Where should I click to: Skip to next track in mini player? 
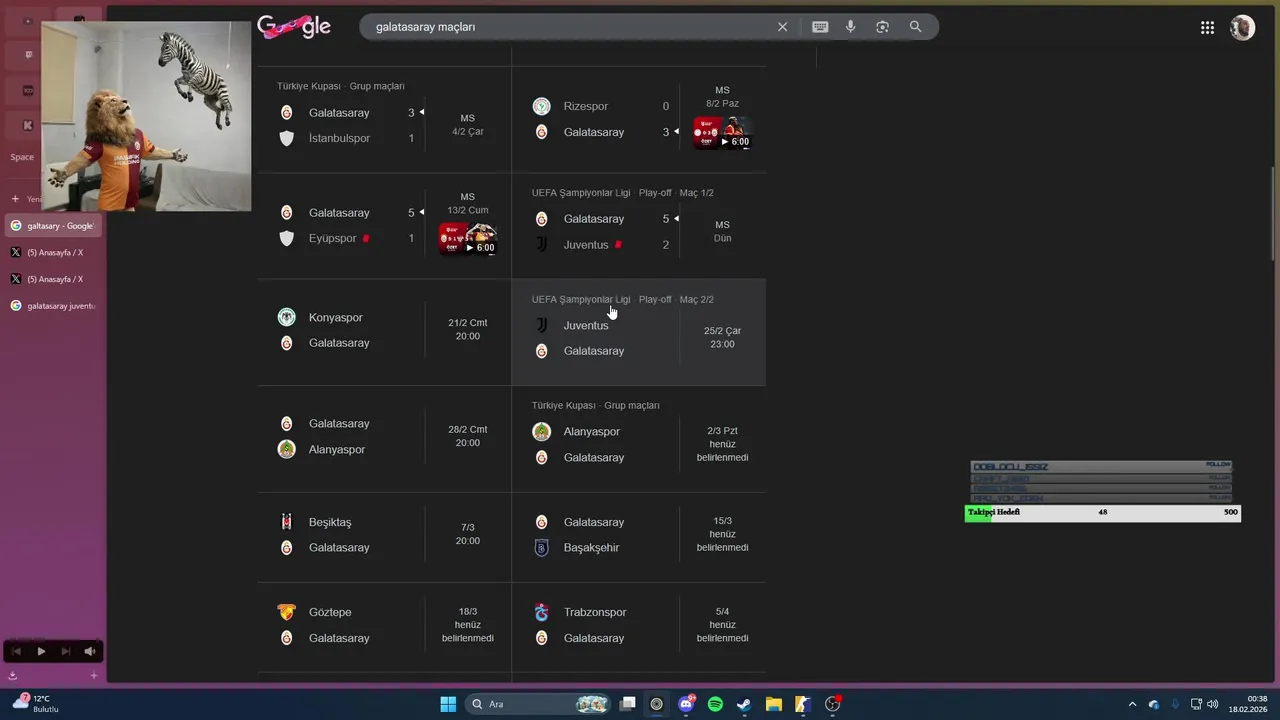[65, 651]
